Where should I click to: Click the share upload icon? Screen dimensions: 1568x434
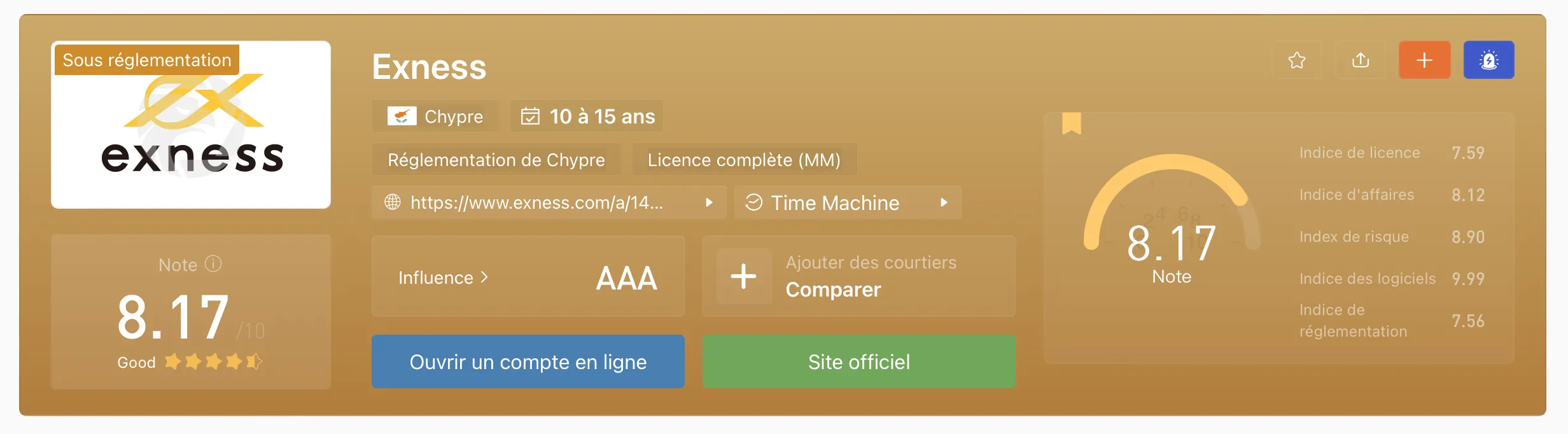[1361, 60]
